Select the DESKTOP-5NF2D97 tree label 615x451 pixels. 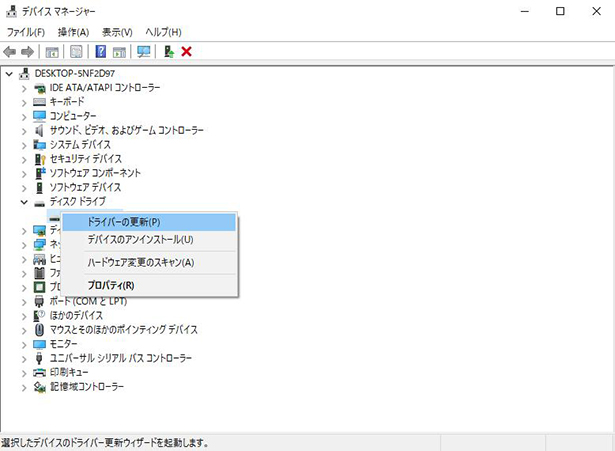(75, 73)
